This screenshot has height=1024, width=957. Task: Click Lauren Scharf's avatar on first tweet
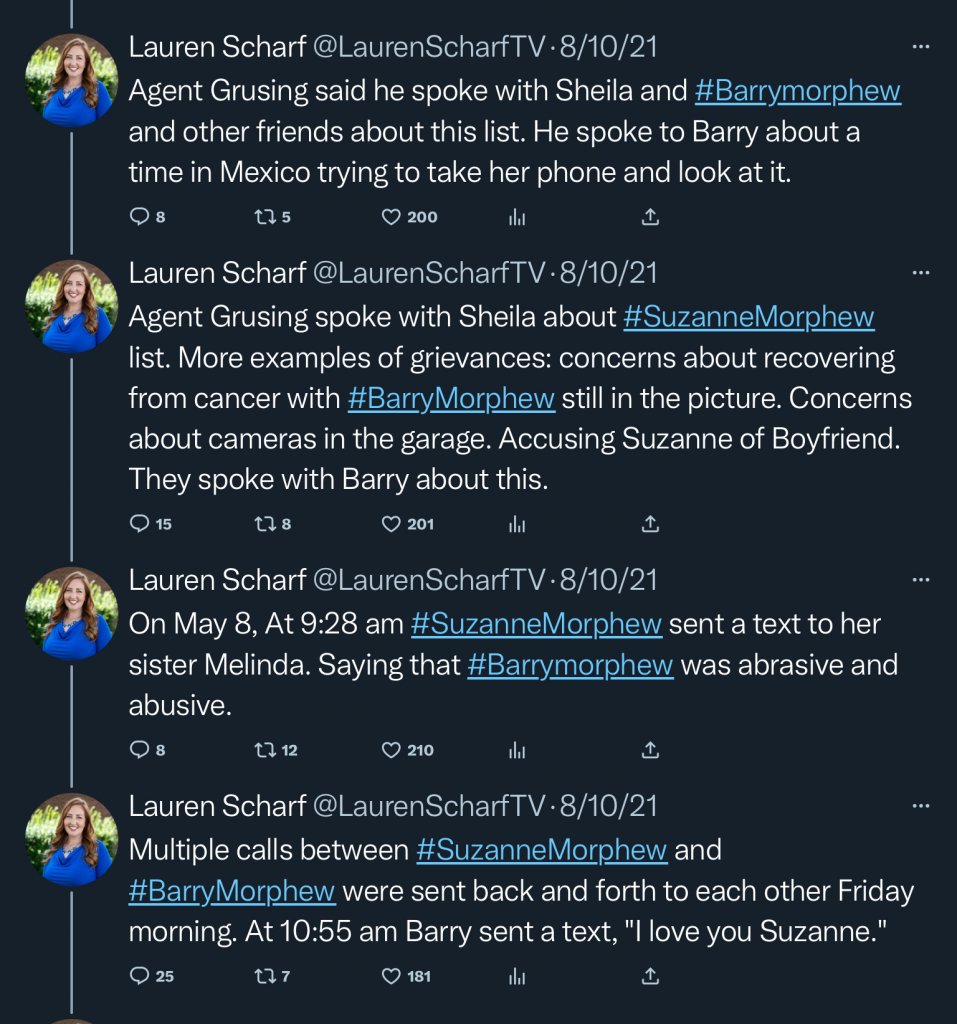[72, 80]
